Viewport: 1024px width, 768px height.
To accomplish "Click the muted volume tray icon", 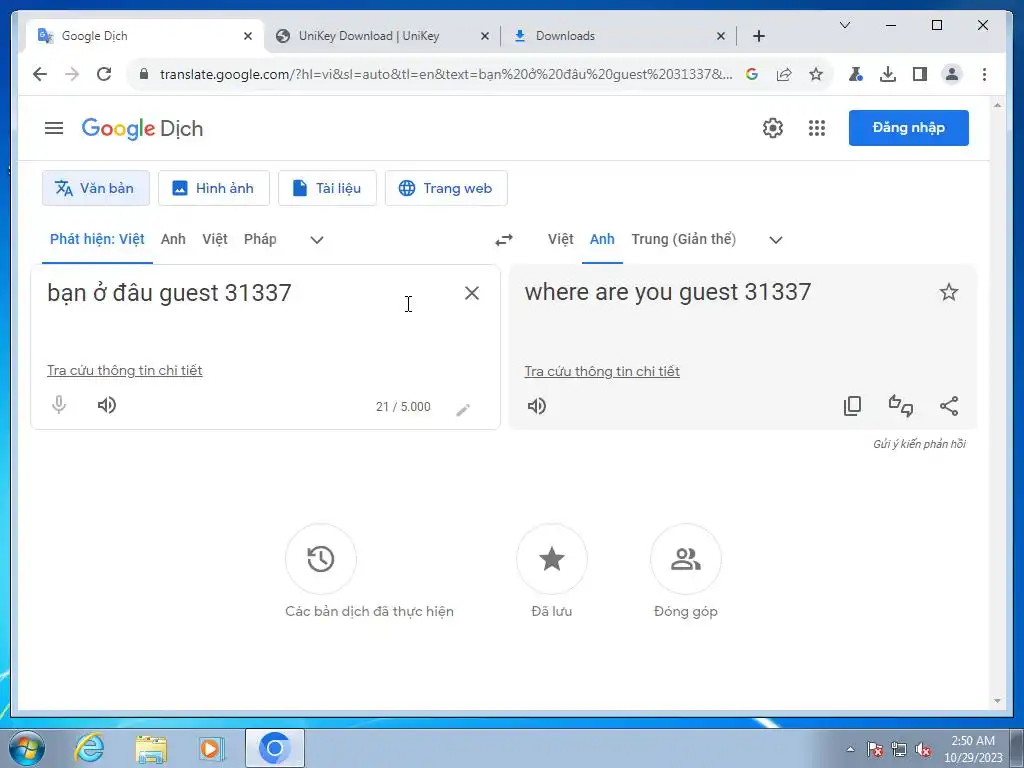I will click(923, 750).
